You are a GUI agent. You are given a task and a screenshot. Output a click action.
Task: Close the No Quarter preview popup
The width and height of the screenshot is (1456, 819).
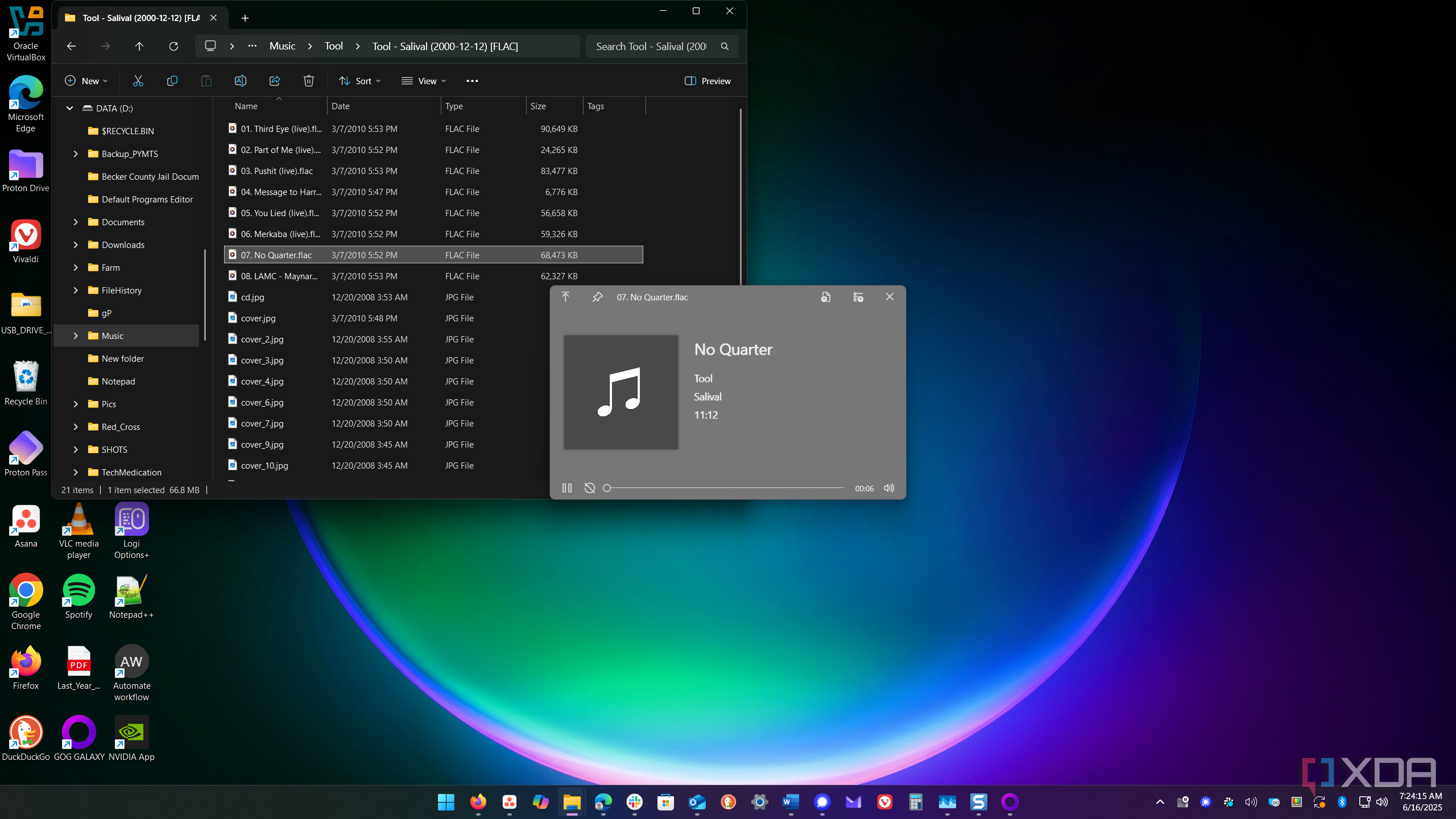pyautogui.click(x=890, y=297)
